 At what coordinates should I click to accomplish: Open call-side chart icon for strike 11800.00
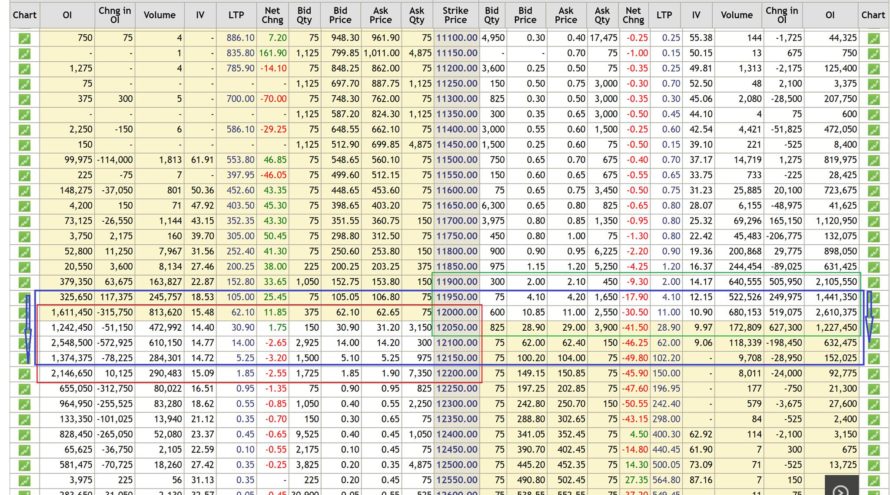24,252
